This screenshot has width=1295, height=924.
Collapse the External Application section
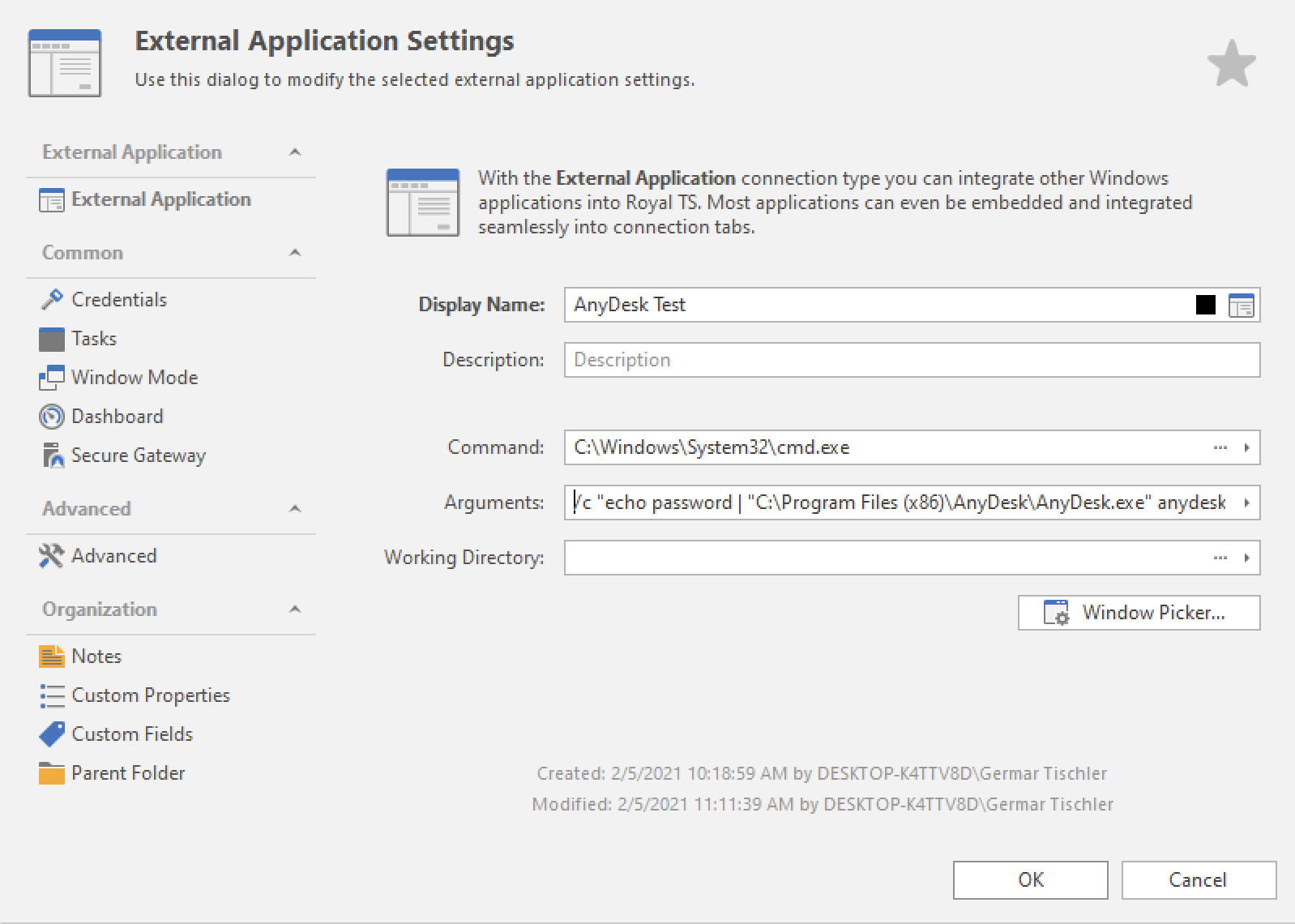tap(295, 152)
